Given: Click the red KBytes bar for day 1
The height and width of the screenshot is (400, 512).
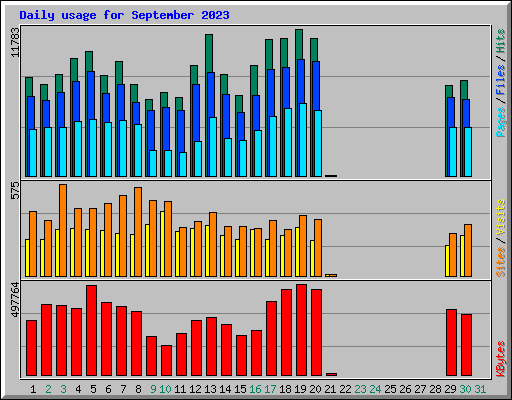Looking at the screenshot, I should tap(32, 348).
